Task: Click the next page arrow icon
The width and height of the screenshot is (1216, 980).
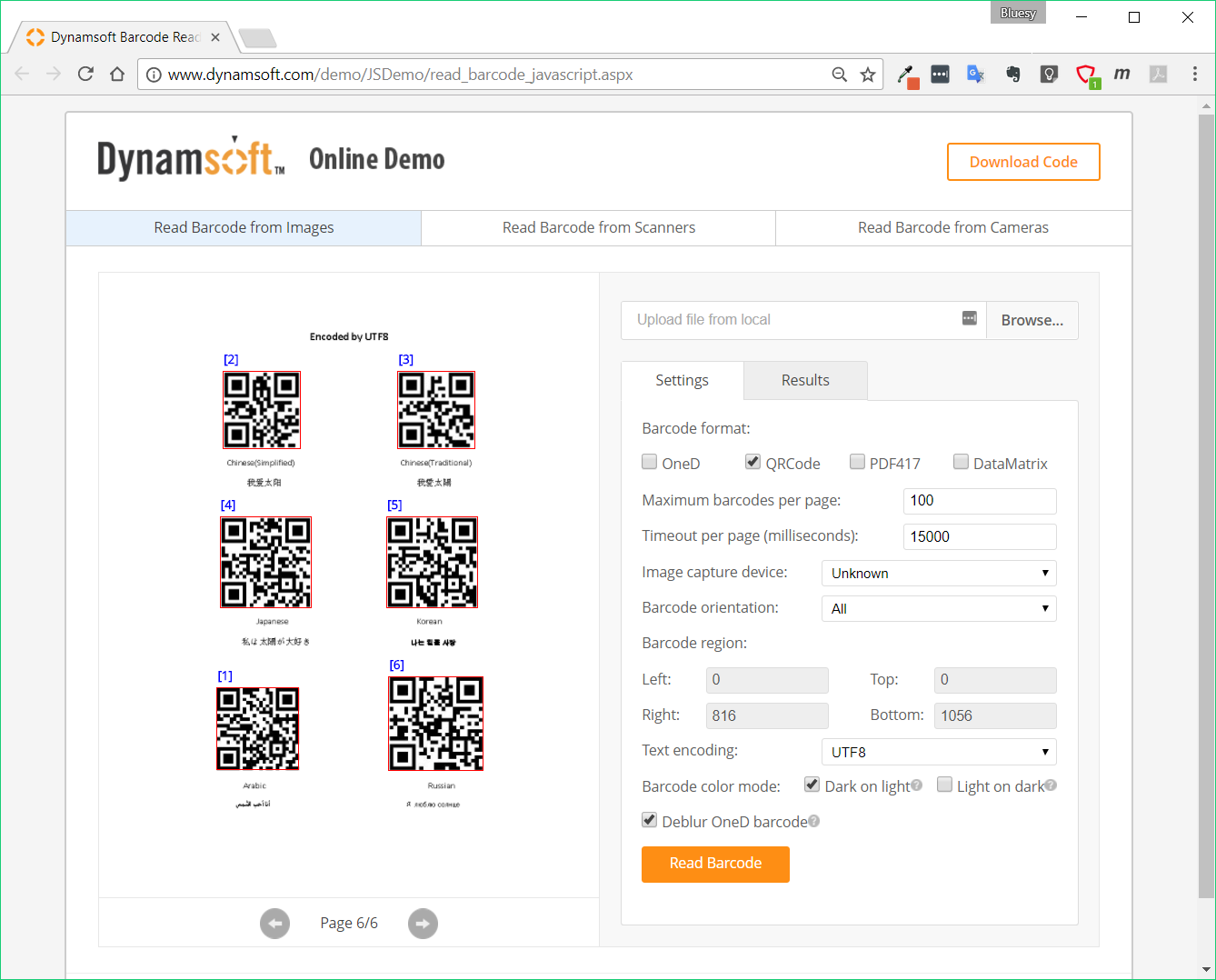Action: pos(423,924)
